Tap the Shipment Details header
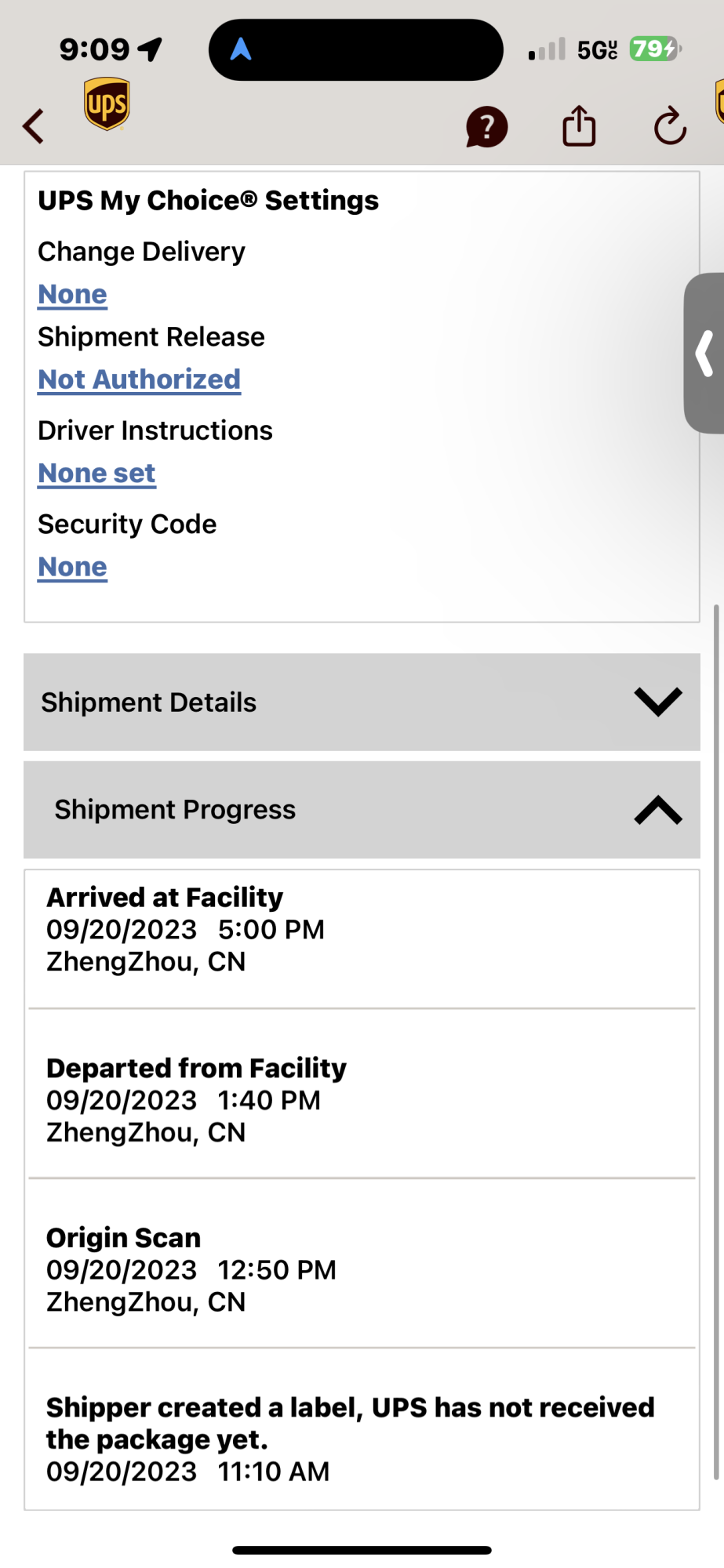 [x=149, y=702]
